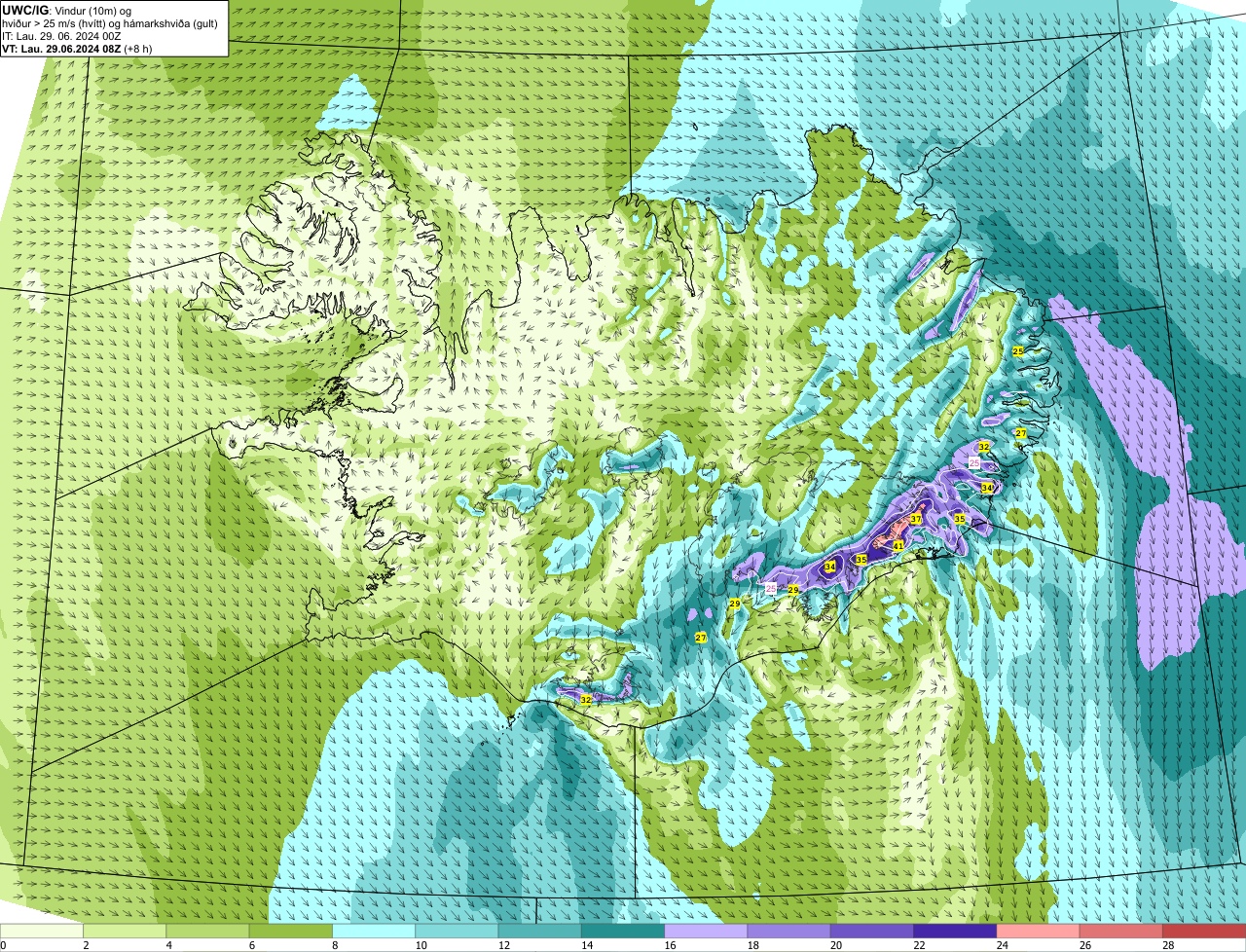Select the yellow maximum gust marker 37

click(916, 520)
